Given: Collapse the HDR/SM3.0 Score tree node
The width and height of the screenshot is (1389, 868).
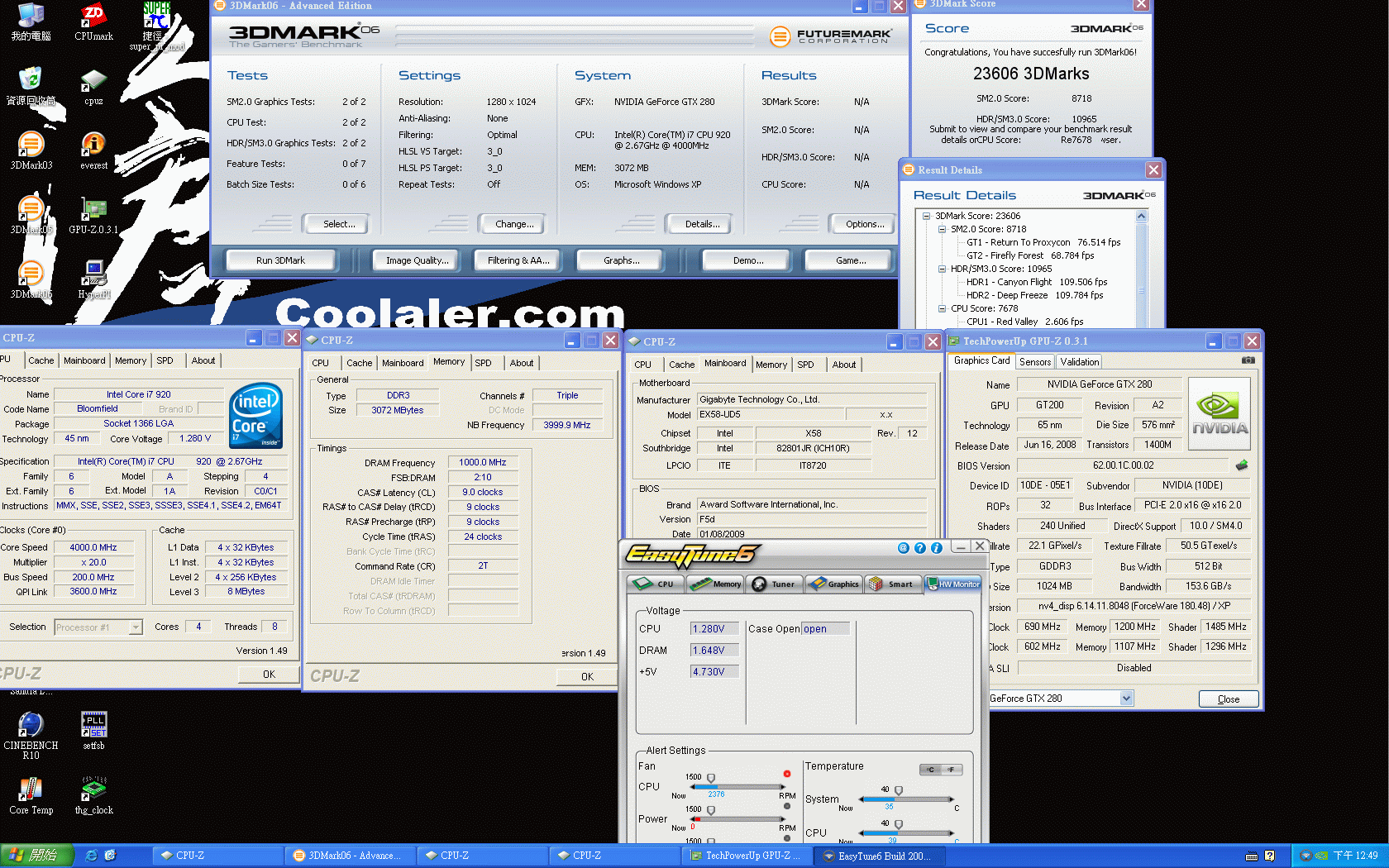Looking at the screenshot, I should tap(942, 269).
